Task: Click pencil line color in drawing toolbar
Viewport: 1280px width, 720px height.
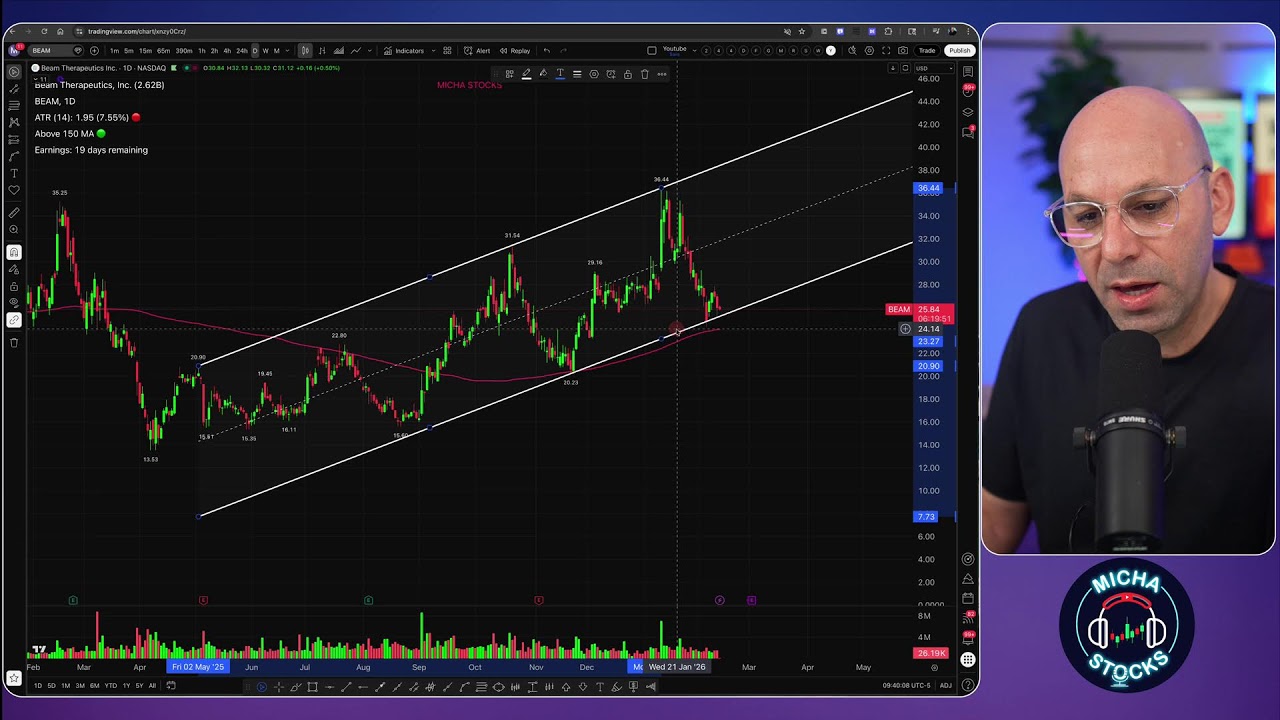Action: tap(526, 74)
